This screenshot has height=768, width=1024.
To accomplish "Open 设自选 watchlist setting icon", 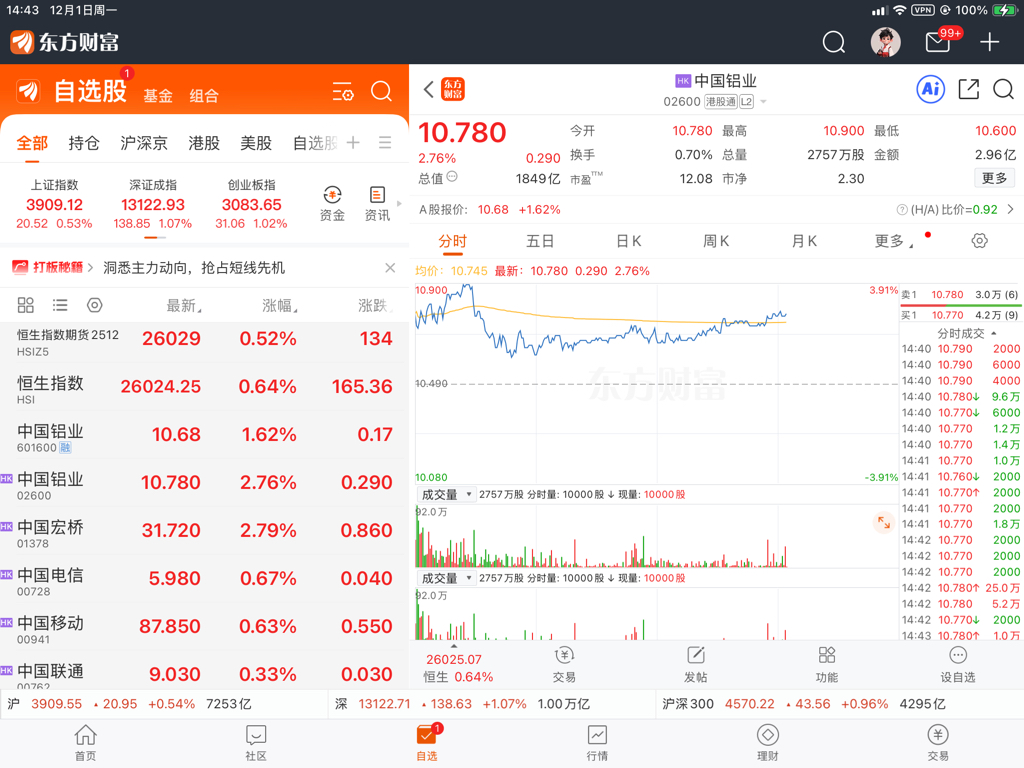I will (957, 665).
